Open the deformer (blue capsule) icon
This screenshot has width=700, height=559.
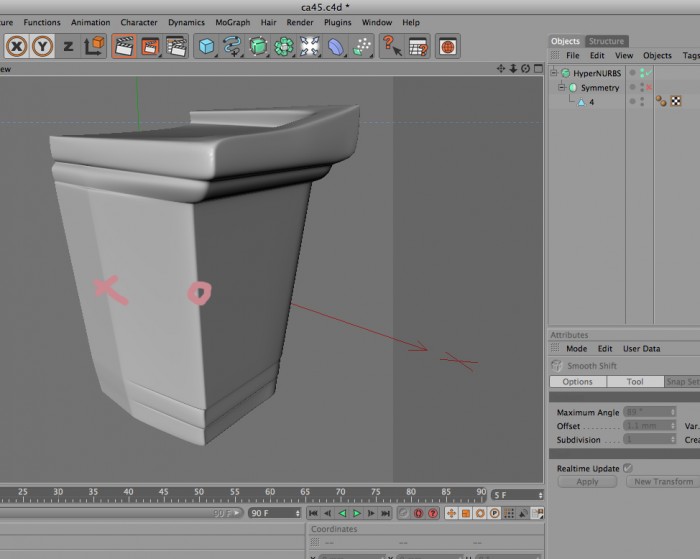click(x=335, y=46)
